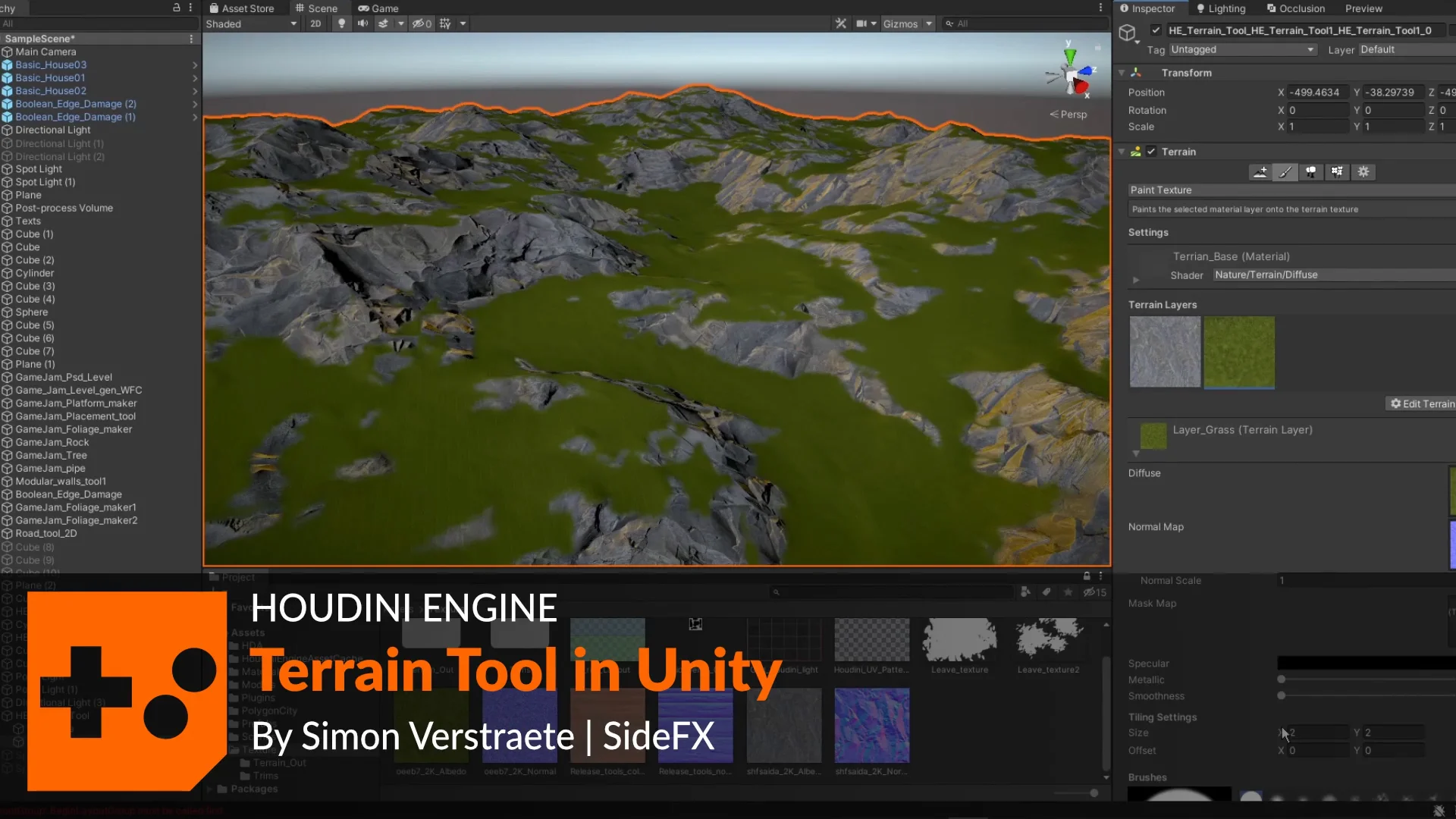
Task: Click the Specular color swatch
Action: (x=1363, y=663)
